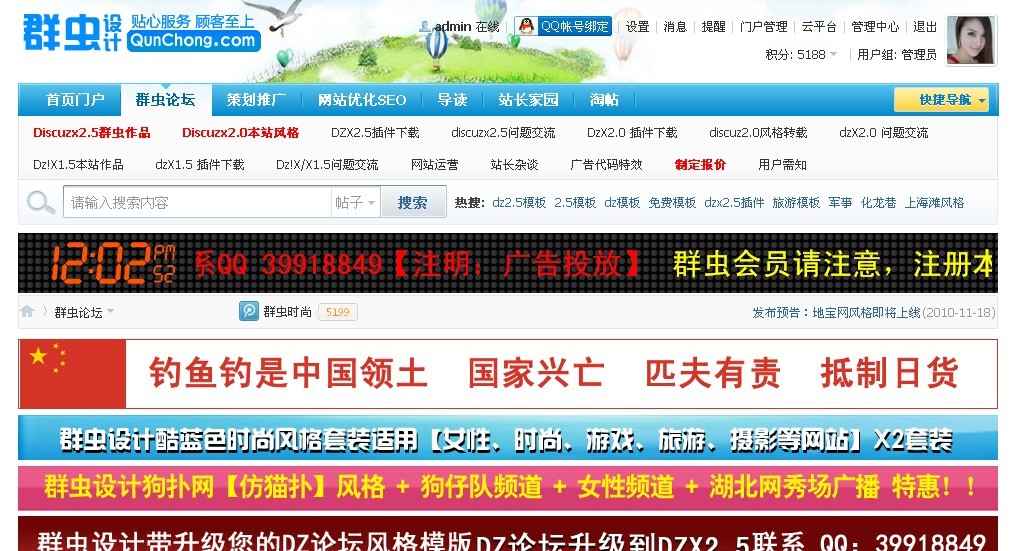Image resolution: width=1027 pixels, height=551 pixels.
Task: Open the 用户需知 link
Action: (x=782, y=164)
